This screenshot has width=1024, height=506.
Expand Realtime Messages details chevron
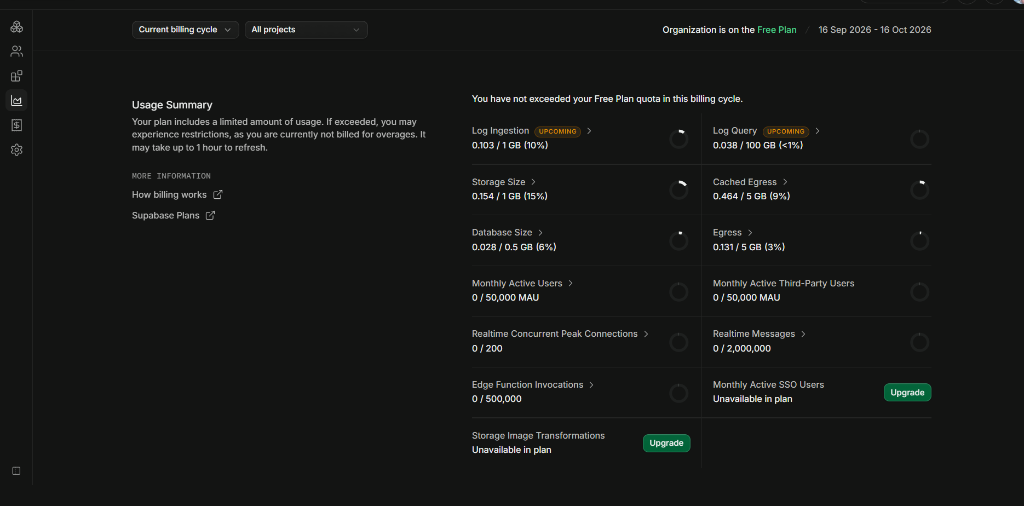pyautogui.click(x=803, y=334)
